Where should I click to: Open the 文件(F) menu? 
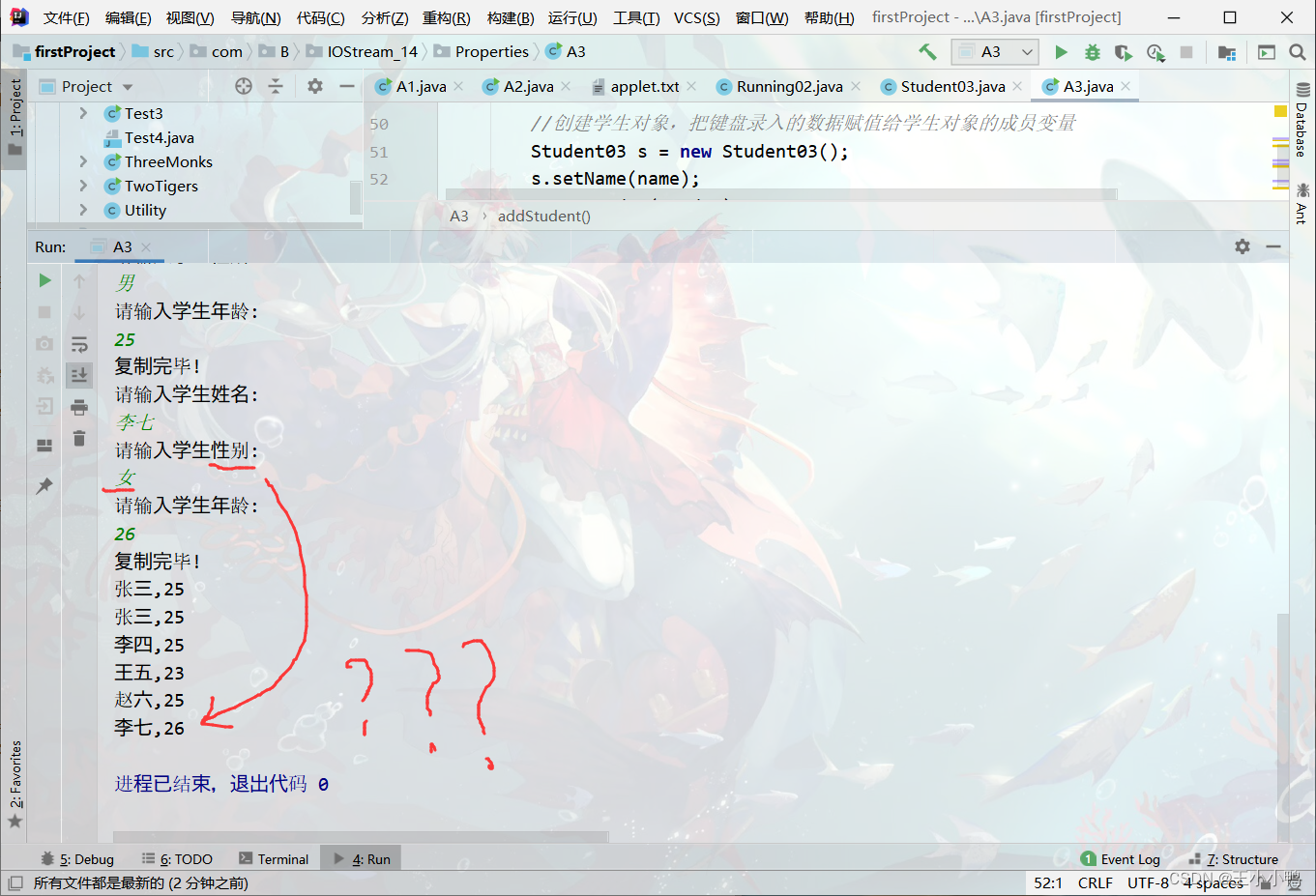click(x=66, y=17)
